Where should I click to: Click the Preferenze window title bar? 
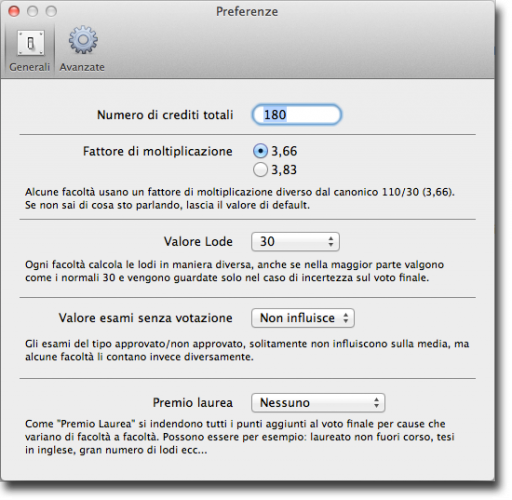click(x=247, y=11)
